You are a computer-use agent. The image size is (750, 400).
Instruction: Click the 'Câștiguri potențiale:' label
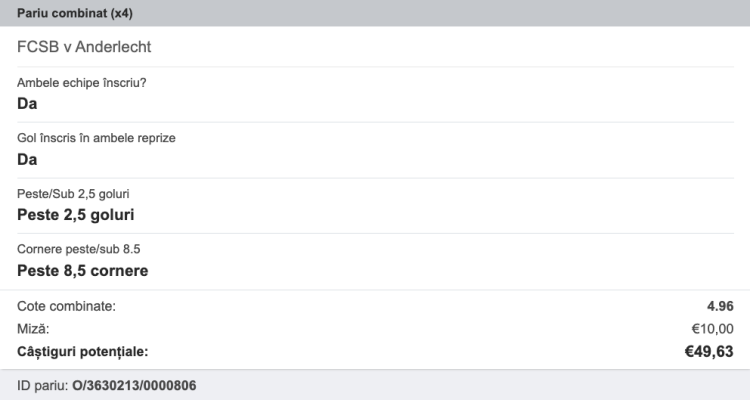83,351
